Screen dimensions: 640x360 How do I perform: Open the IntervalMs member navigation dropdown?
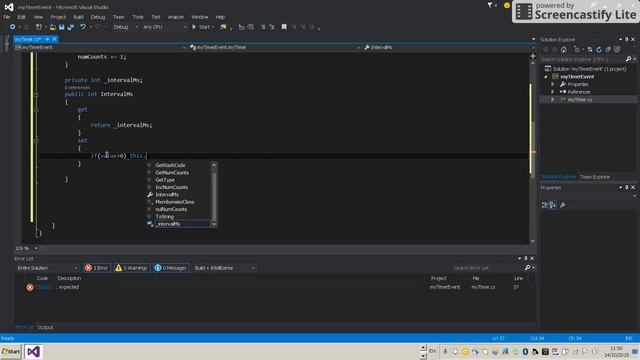pyautogui.click(x=450, y=47)
